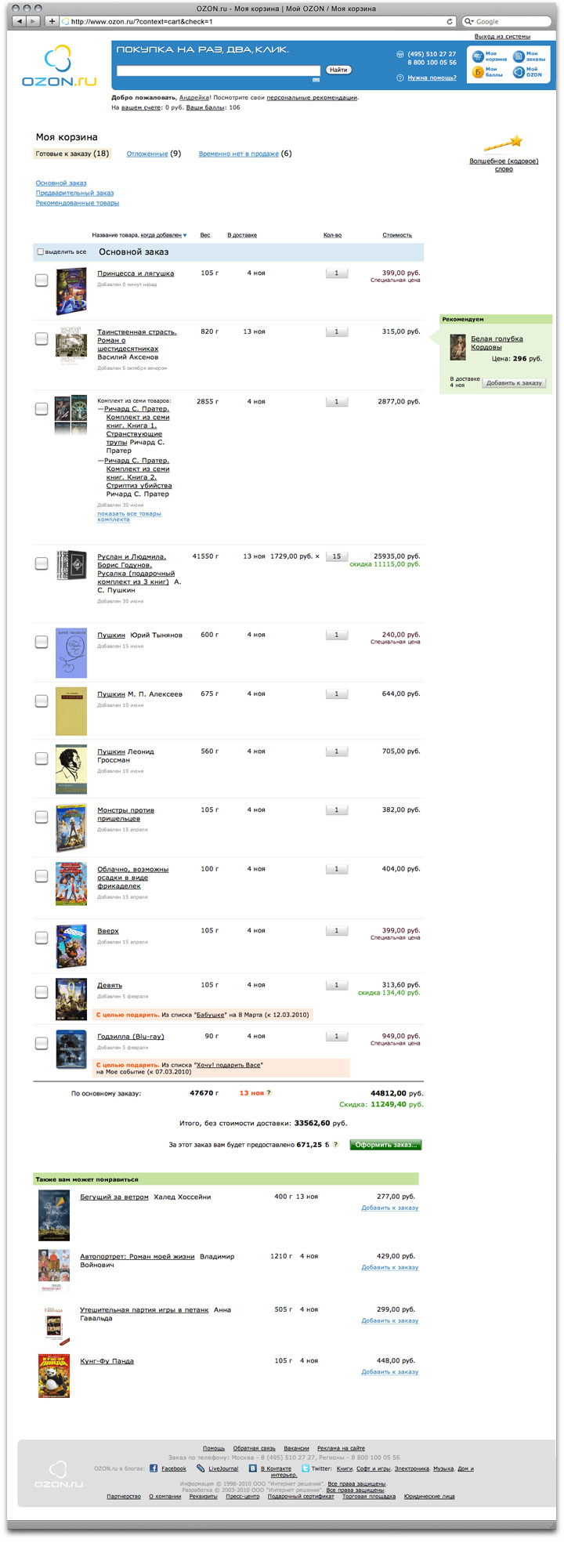This screenshot has width=564, height=1568.
Task: Click the Facebook icon in the footer
Action: [x=154, y=1468]
